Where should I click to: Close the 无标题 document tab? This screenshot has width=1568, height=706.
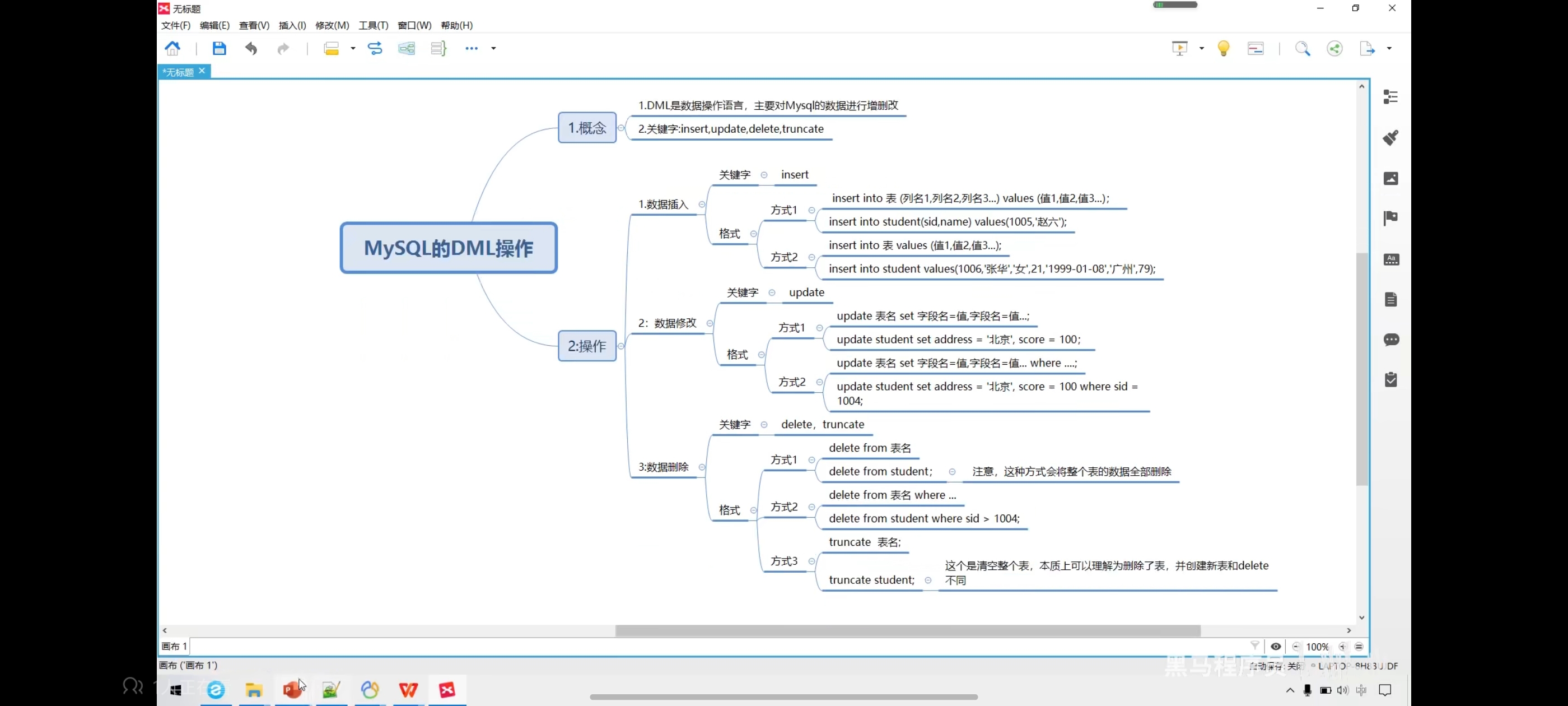click(x=202, y=71)
